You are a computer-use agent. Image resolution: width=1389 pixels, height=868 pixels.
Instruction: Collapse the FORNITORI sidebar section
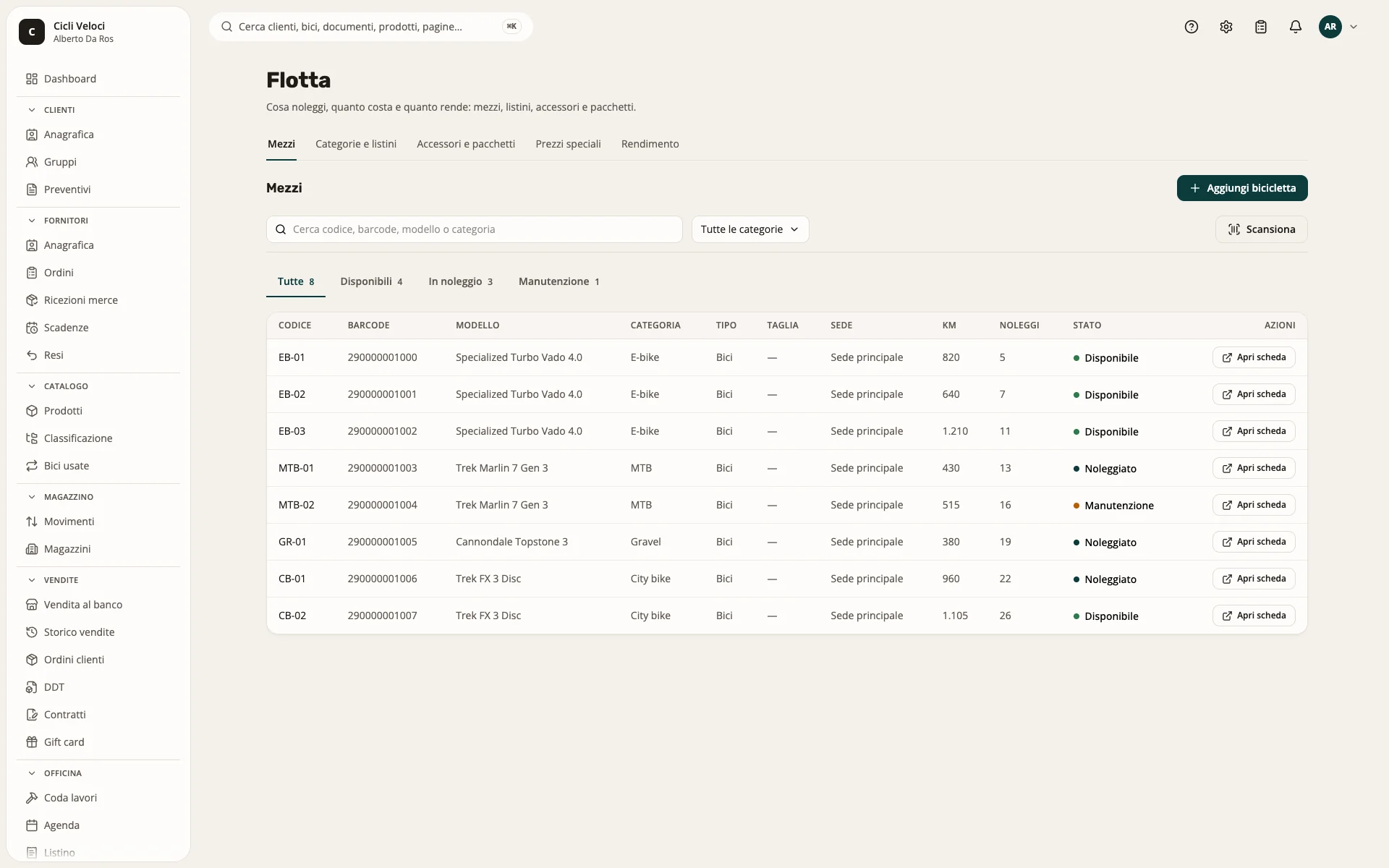32,221
